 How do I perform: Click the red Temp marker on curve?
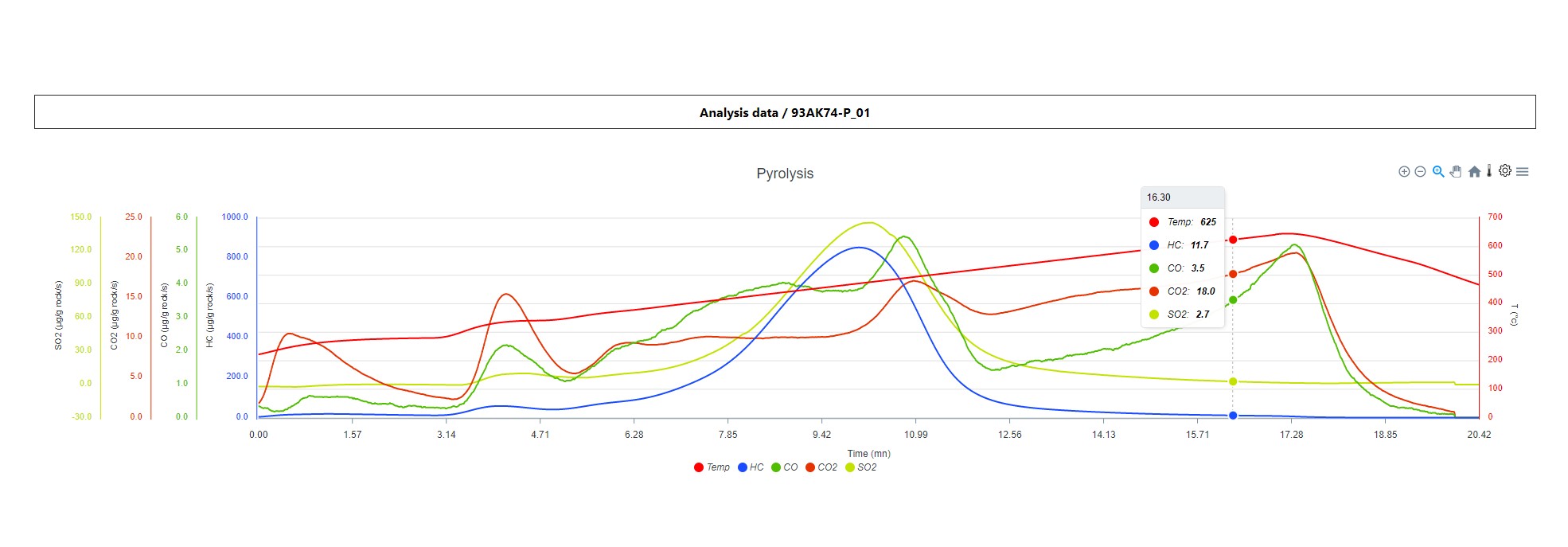1233,240
